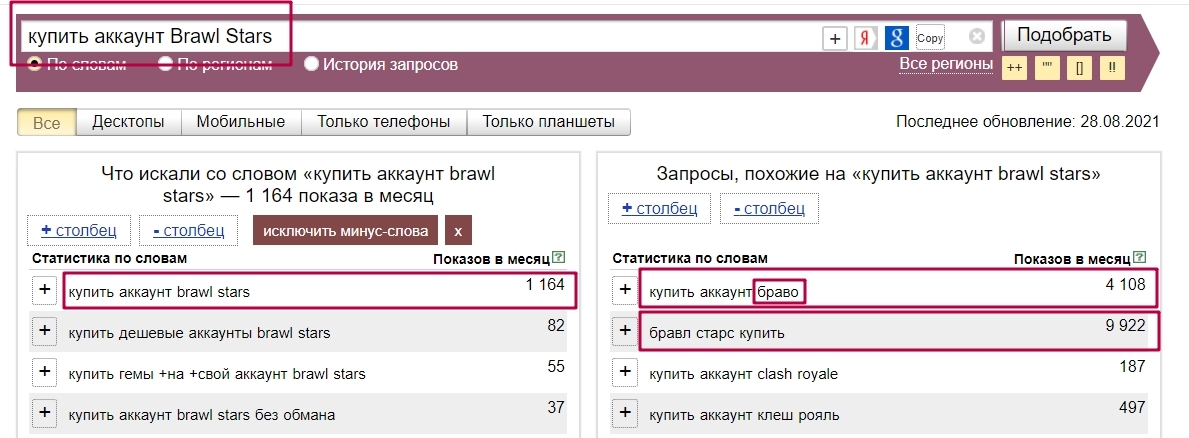Click "исключить минус-слова" button
Viewport: 1189px width, 438px height.
(x=346, y=231)
